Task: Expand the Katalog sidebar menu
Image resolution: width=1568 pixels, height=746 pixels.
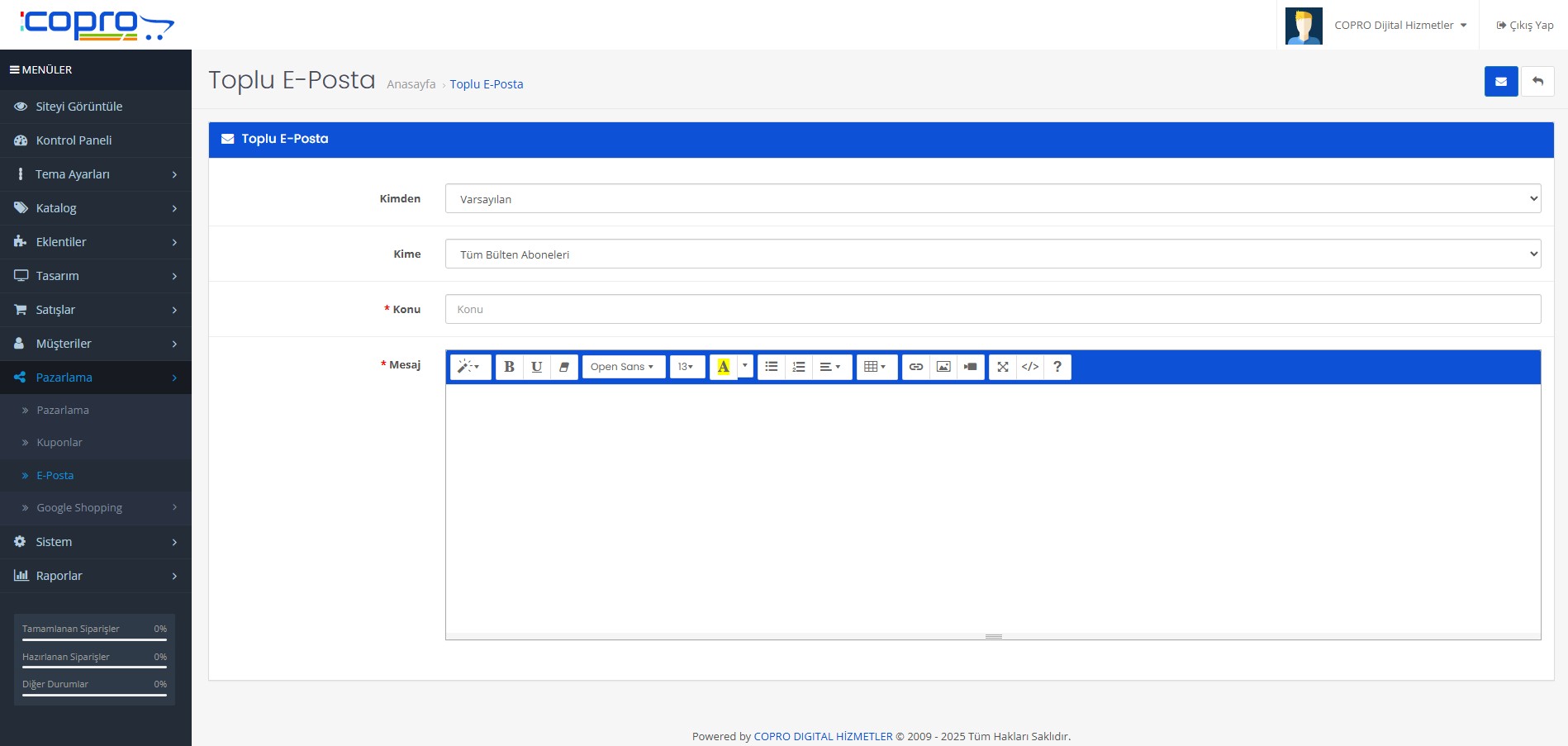Action: (x=96, y=208)
